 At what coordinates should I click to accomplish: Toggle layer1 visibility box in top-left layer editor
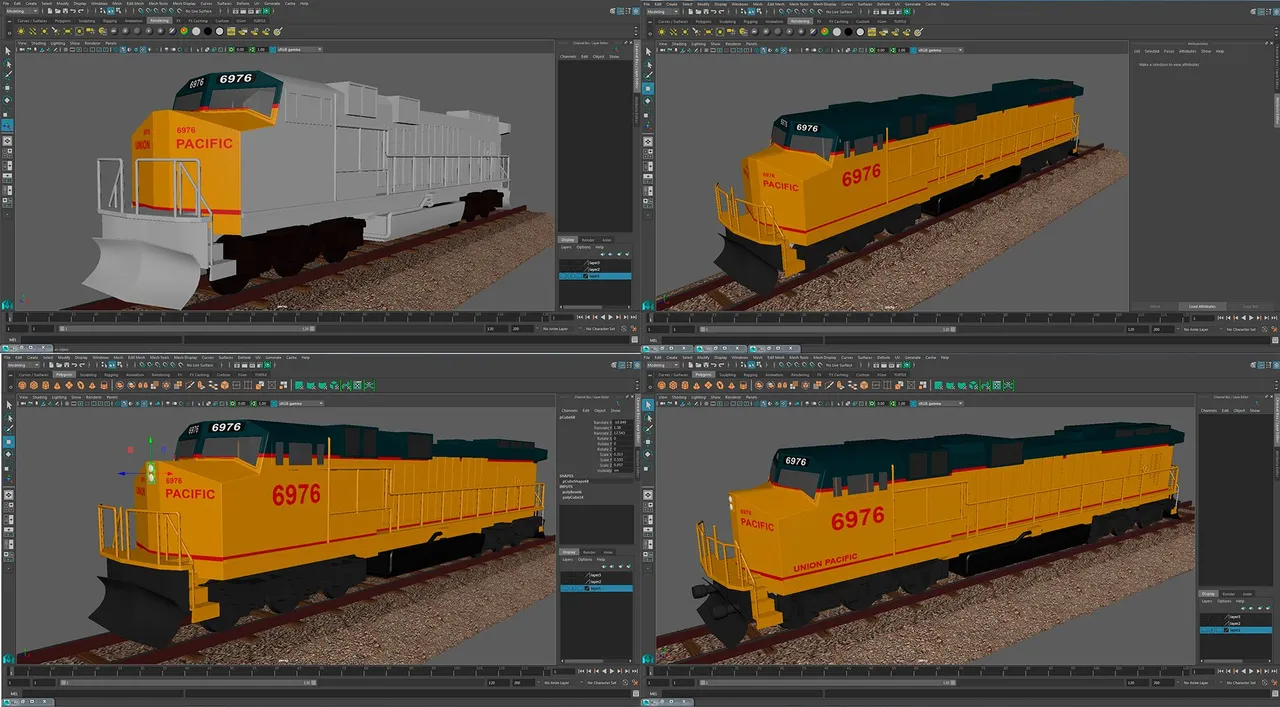(563, 276)
